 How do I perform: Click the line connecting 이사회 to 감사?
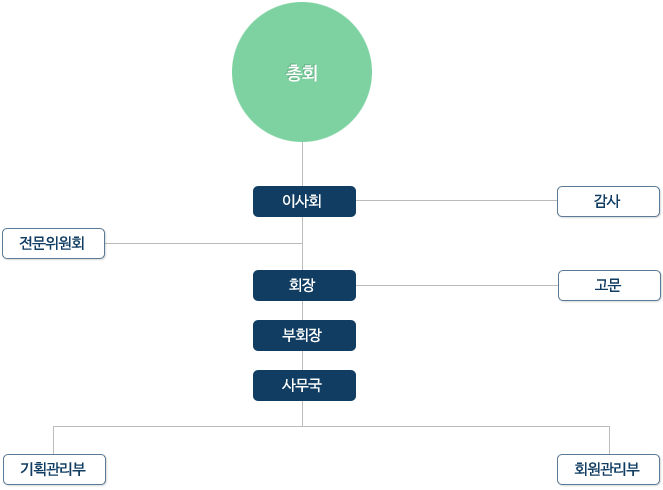point(456,200)
